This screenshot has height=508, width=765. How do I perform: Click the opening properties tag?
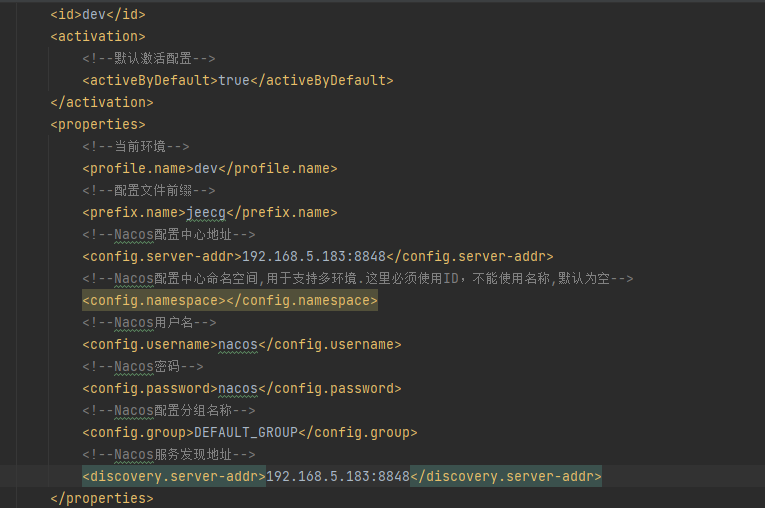98,124
